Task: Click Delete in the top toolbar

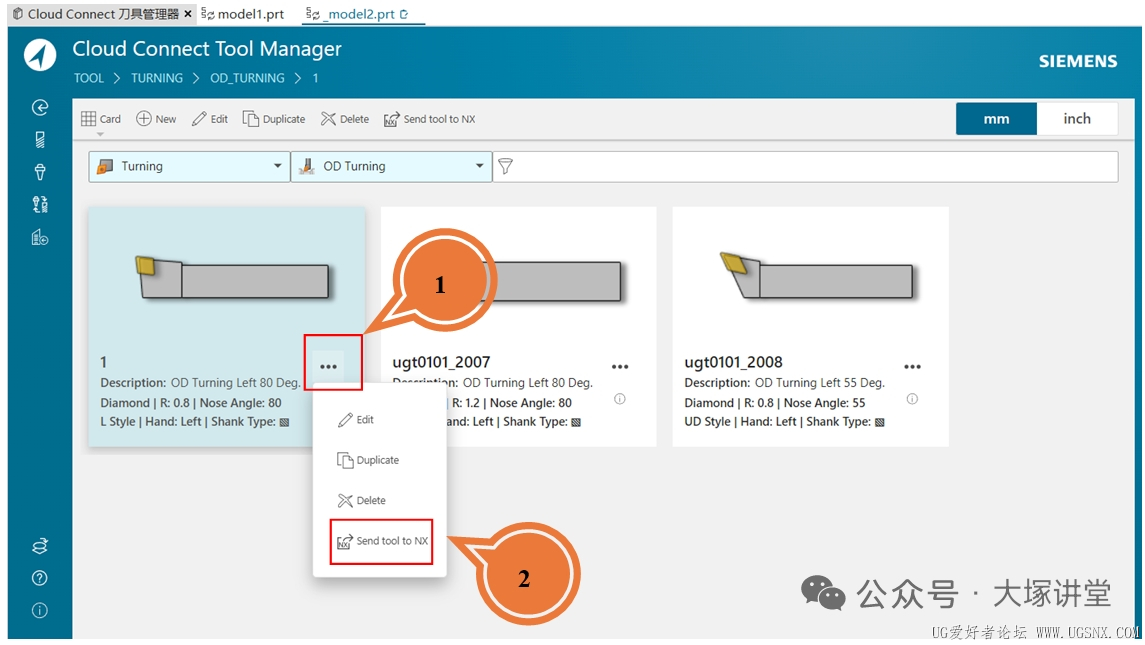Action: pos(345,119)
